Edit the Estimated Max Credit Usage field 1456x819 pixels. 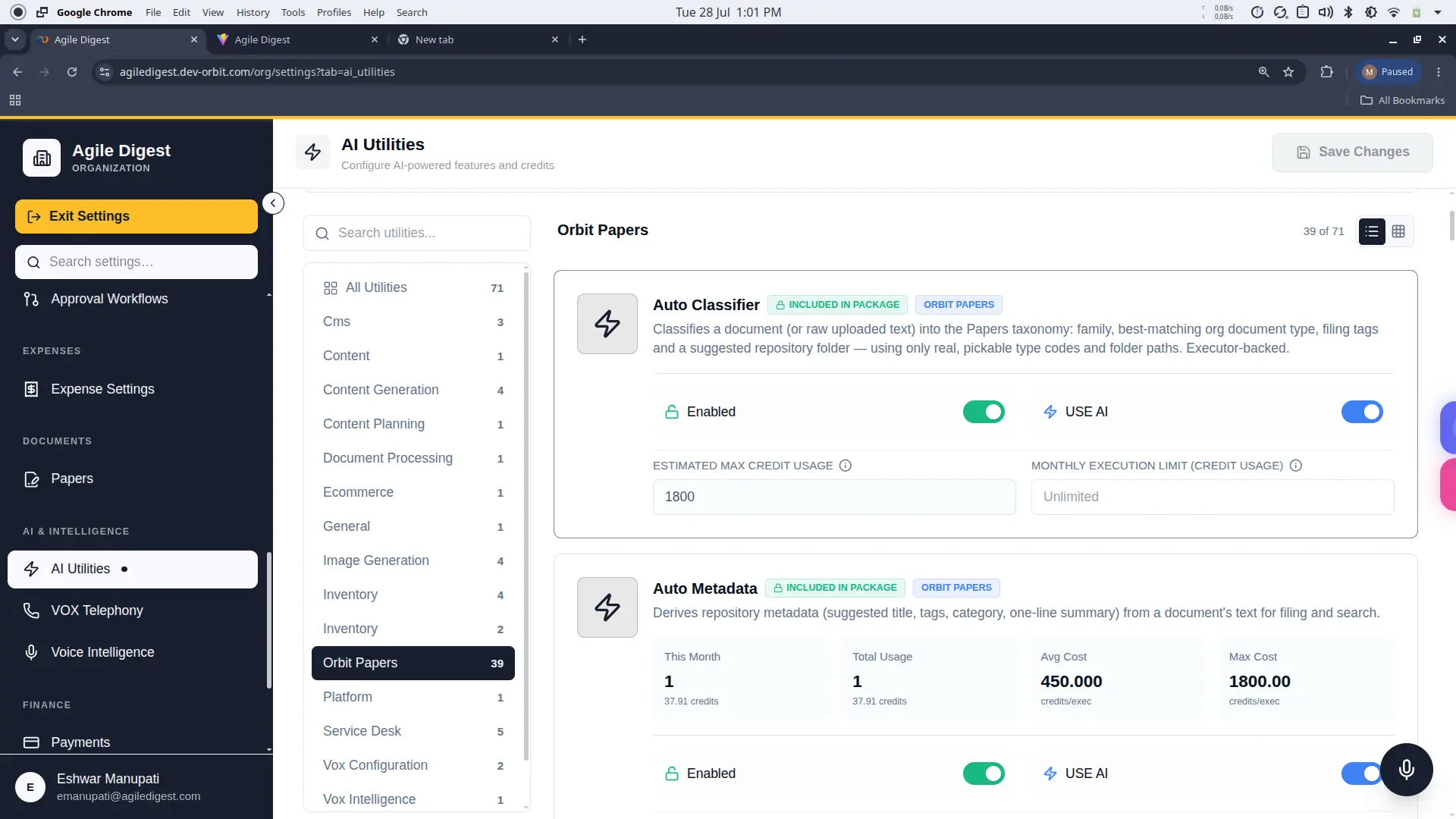click(834, 497)
